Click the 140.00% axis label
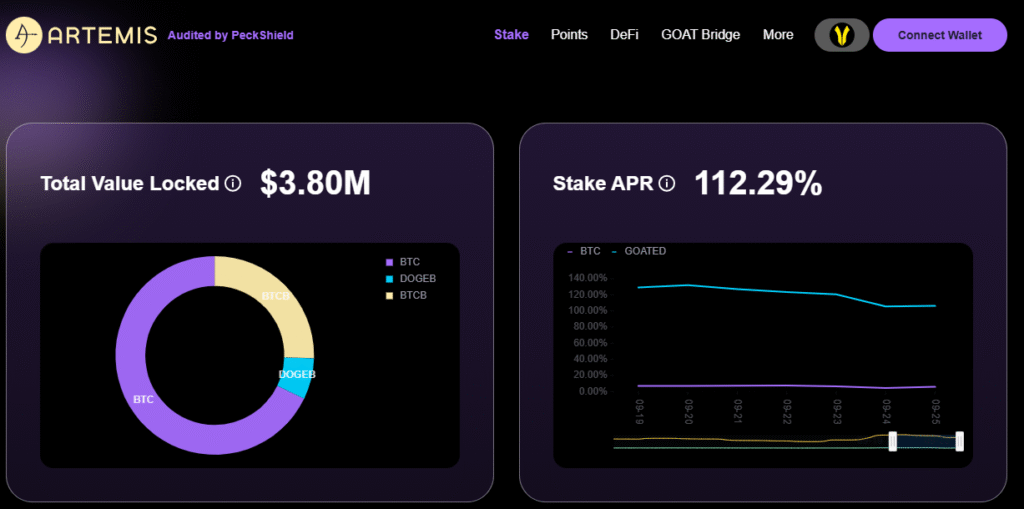 (588, 278)
